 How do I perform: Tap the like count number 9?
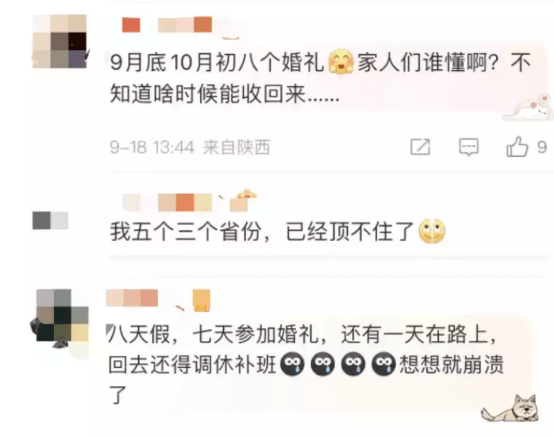coord(542,147)
